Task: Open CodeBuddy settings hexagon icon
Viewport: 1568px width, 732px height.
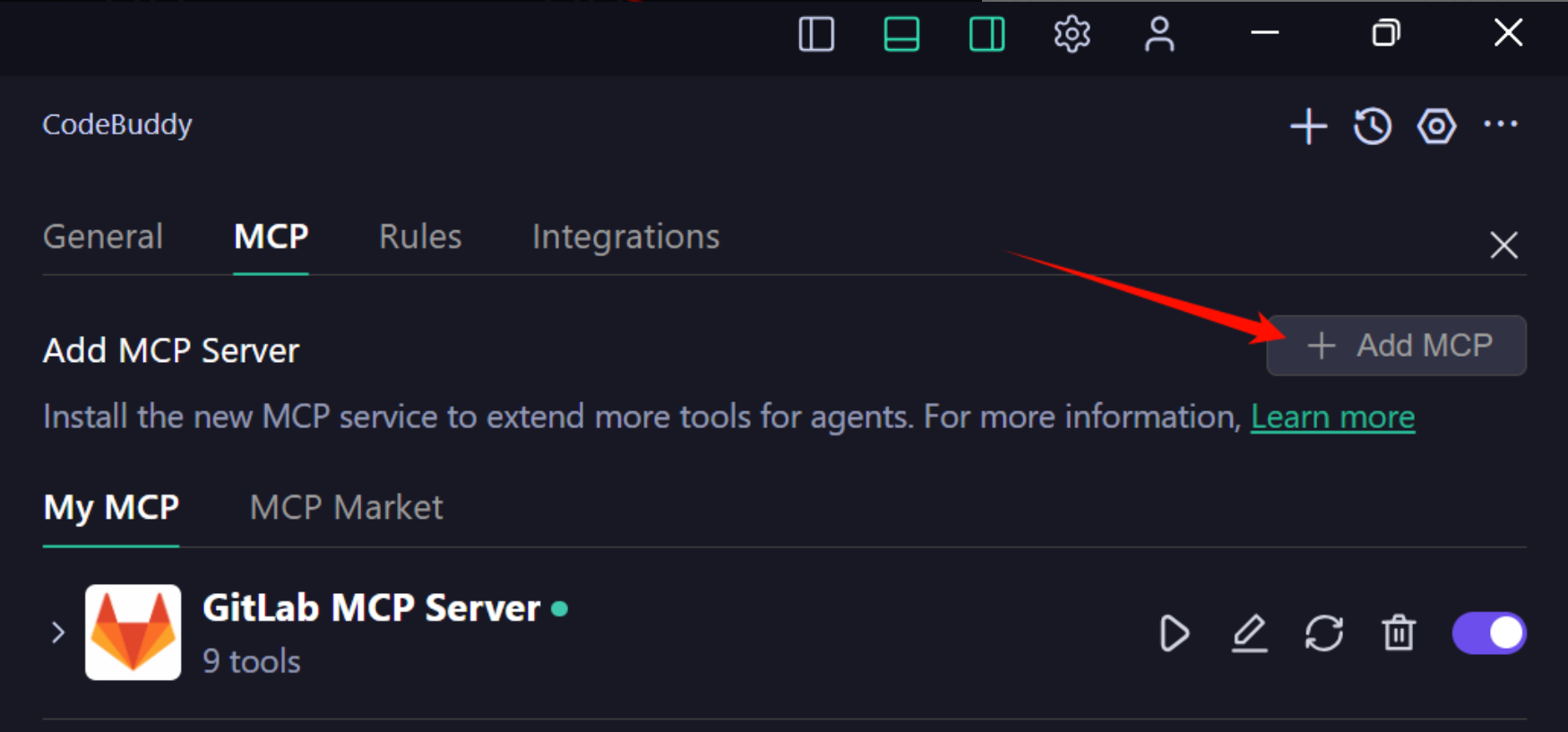Action: click(1436, 126)
